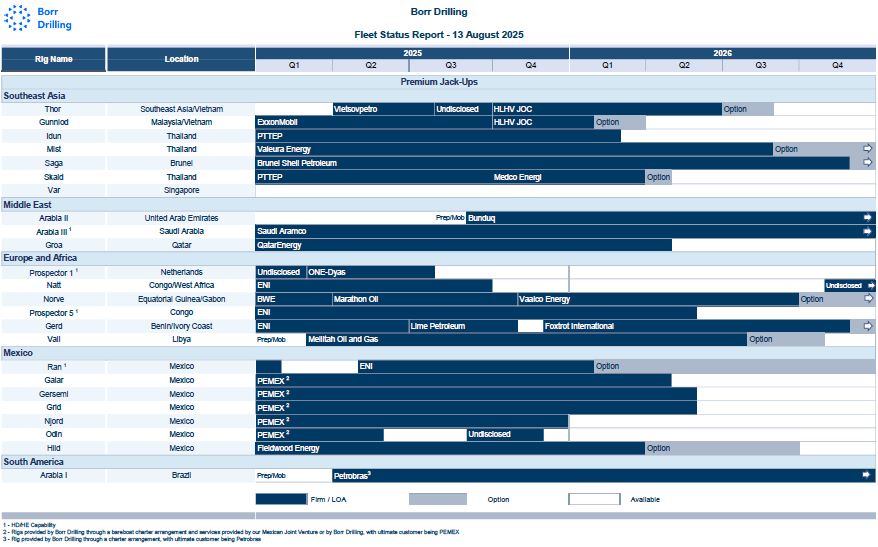Screen dimensions: 878x547
Task: Click the Europe and Africa region heading
Action: point(40,258)
